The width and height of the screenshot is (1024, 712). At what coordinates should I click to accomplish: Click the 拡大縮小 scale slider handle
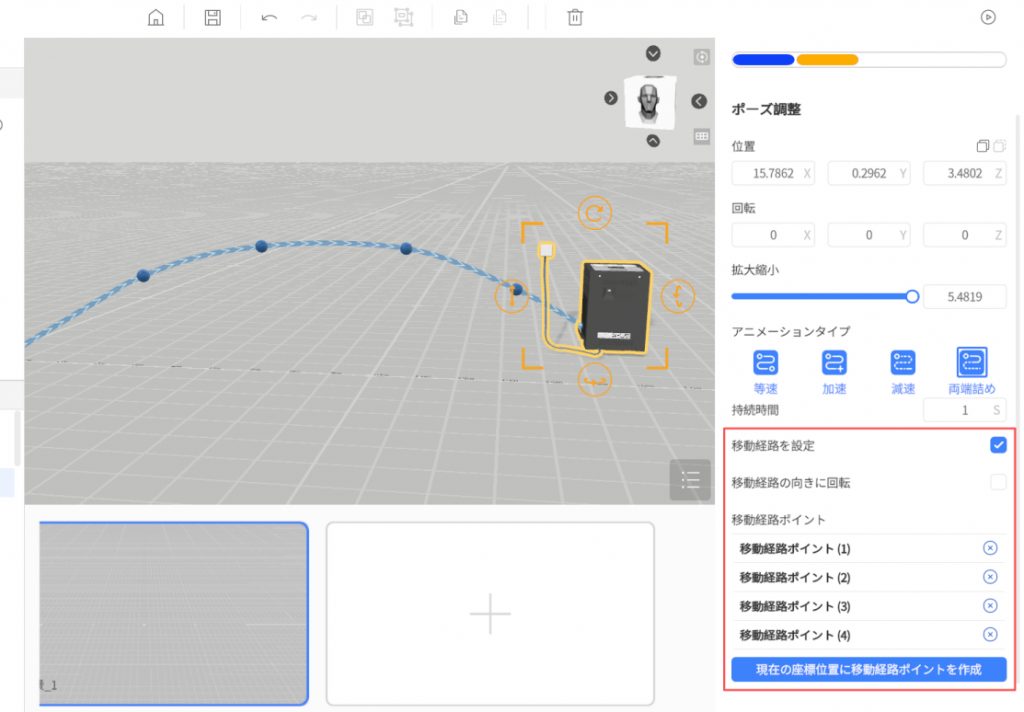912,296
